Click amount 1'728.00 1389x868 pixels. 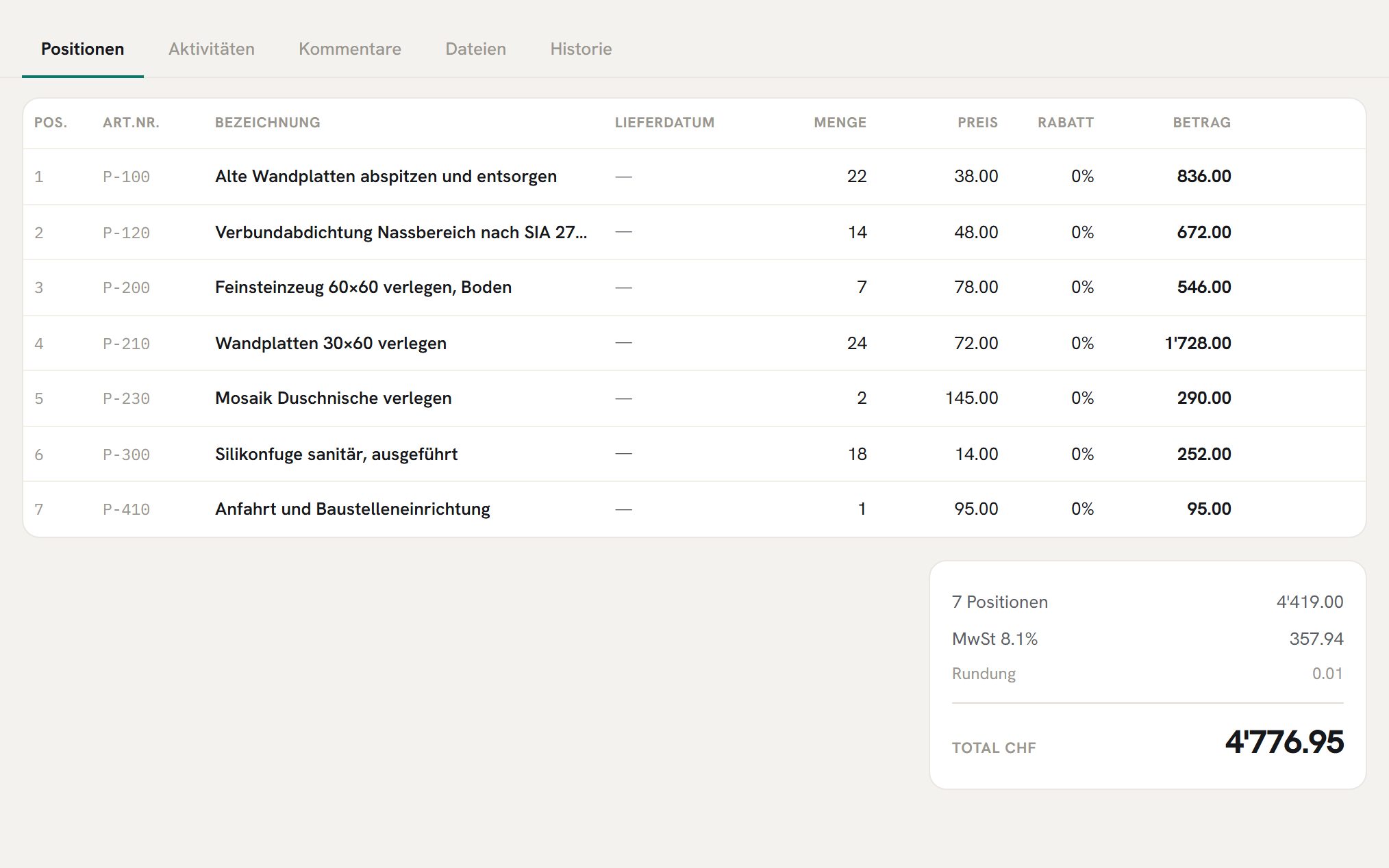(1198, 344)
